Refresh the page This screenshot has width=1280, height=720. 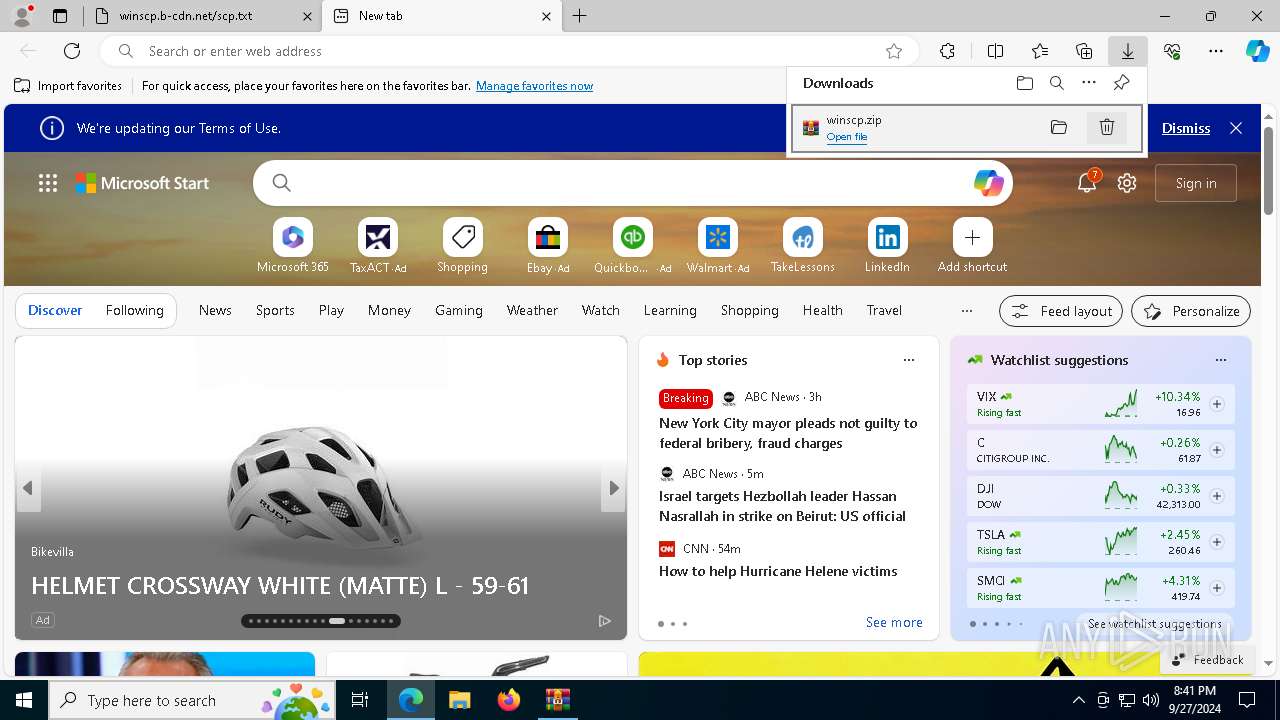pyautogui.click(x=72, y=51)
